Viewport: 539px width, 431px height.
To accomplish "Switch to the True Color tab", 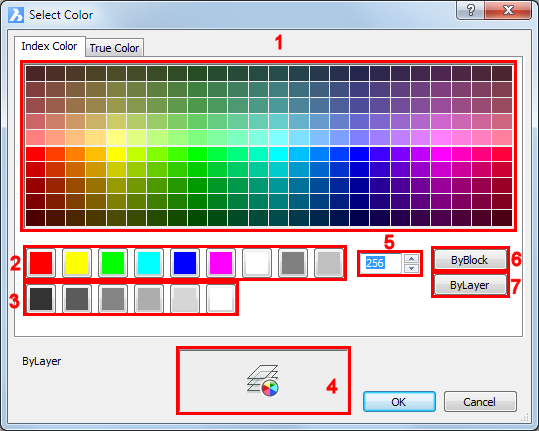I will pyautogui.click(x=114, y=48).
